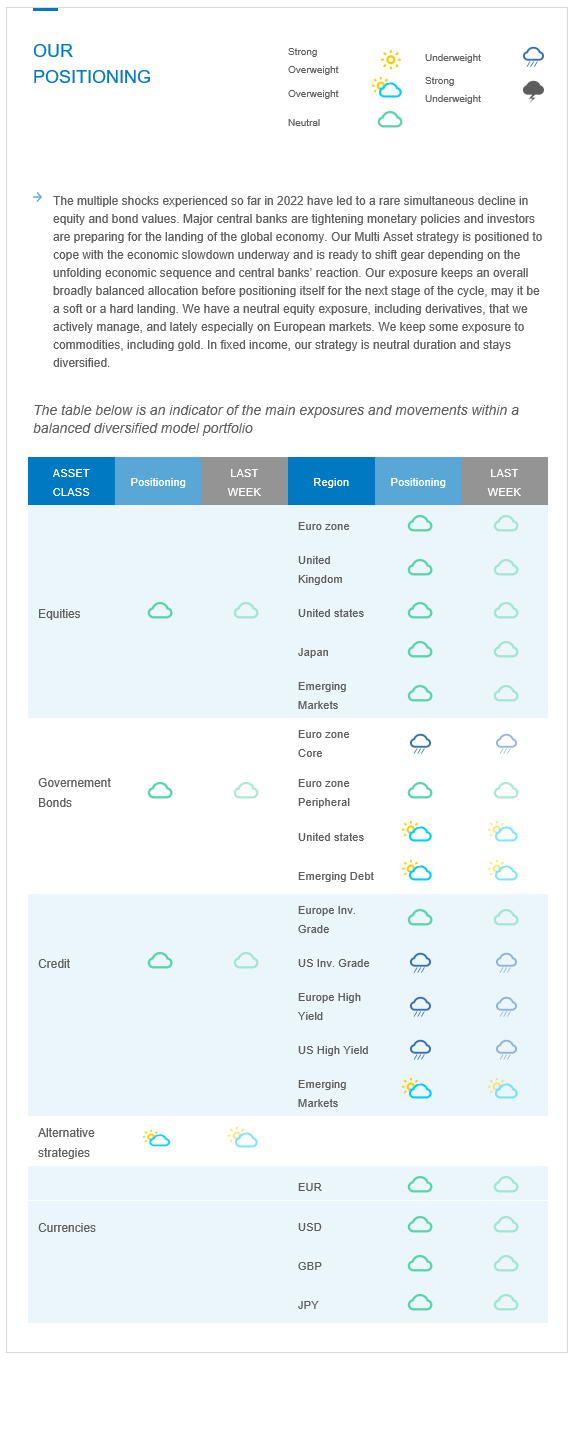Click the arrow bullet beside the paragraph
The image size is (573, 1450).
coord(37,197)
